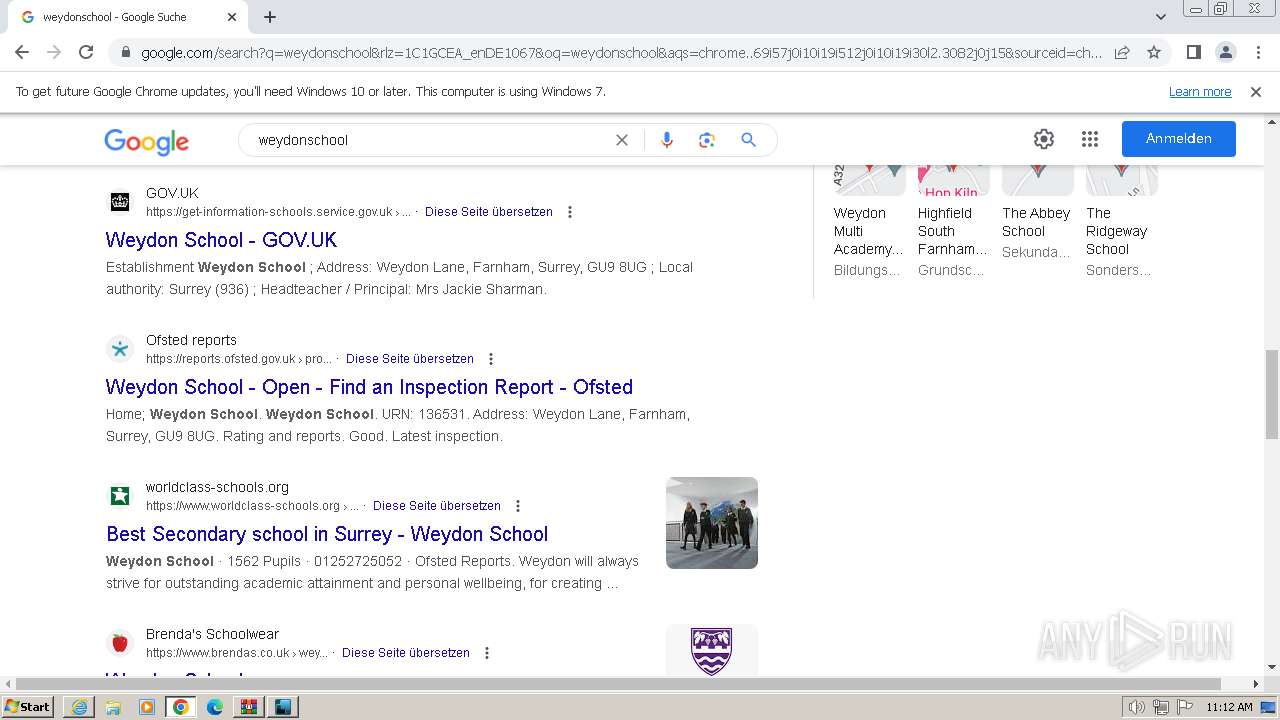Bookmark this page with the star icon
This screenshot has width=1280, height=720.
(x=1154, y=52)
